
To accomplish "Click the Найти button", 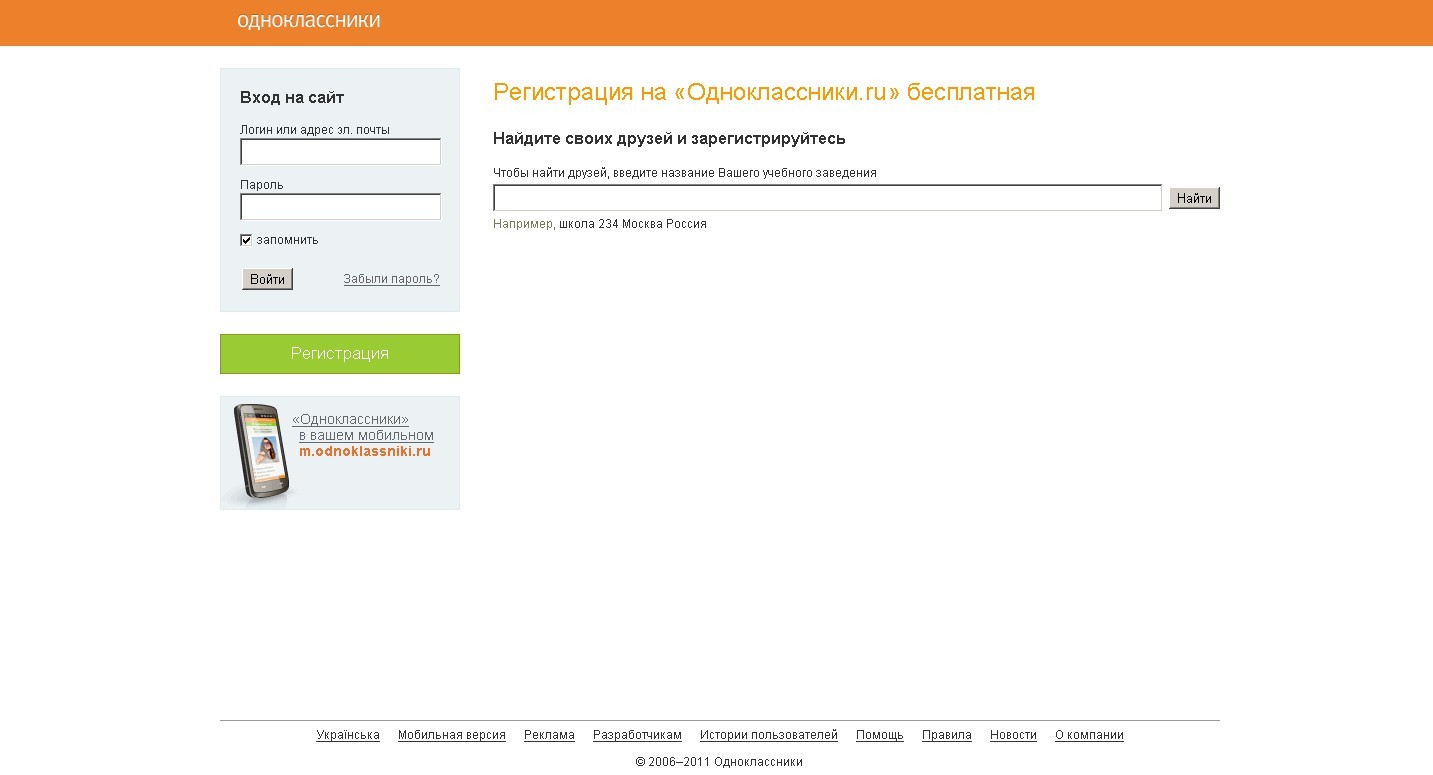I will [1194, 198].
